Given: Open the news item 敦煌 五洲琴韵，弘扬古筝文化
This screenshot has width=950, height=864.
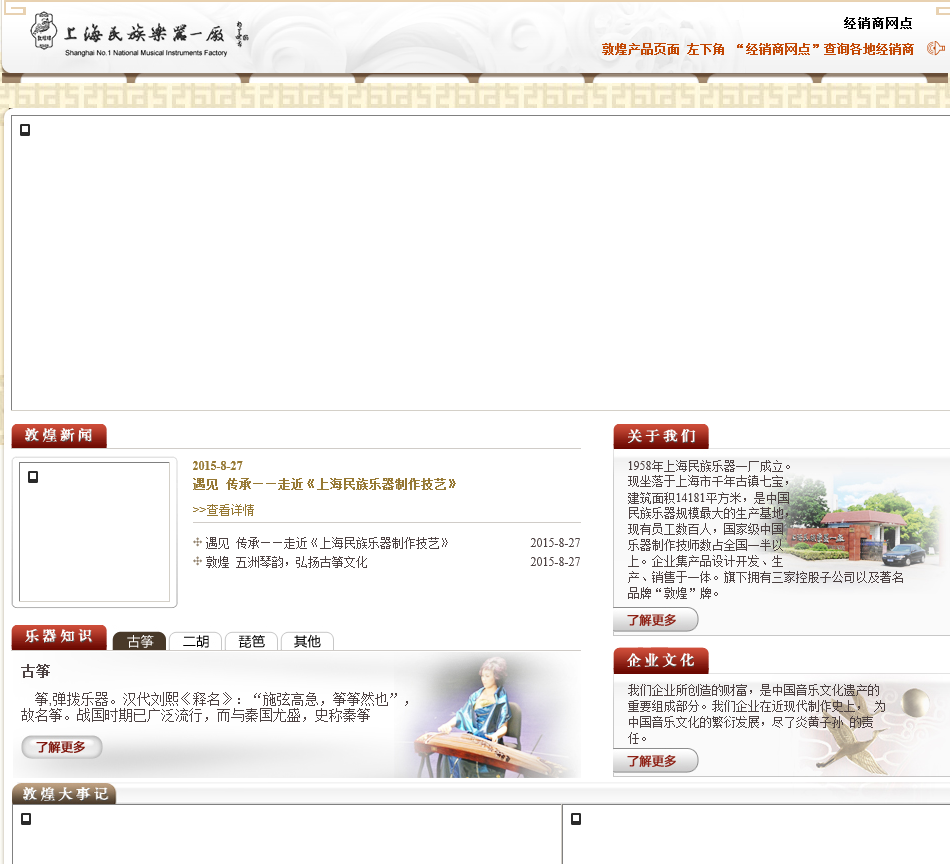Looking at the screenshot, I should (x=286, y=562).
